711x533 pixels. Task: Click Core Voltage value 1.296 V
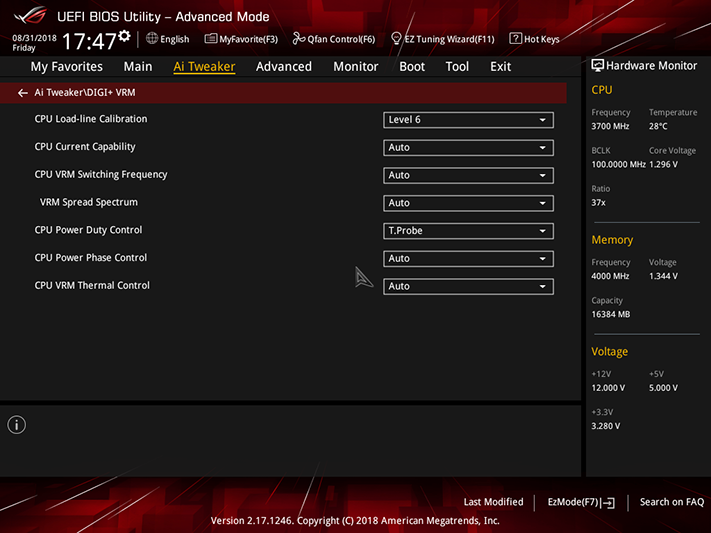(x=663, y=164)
